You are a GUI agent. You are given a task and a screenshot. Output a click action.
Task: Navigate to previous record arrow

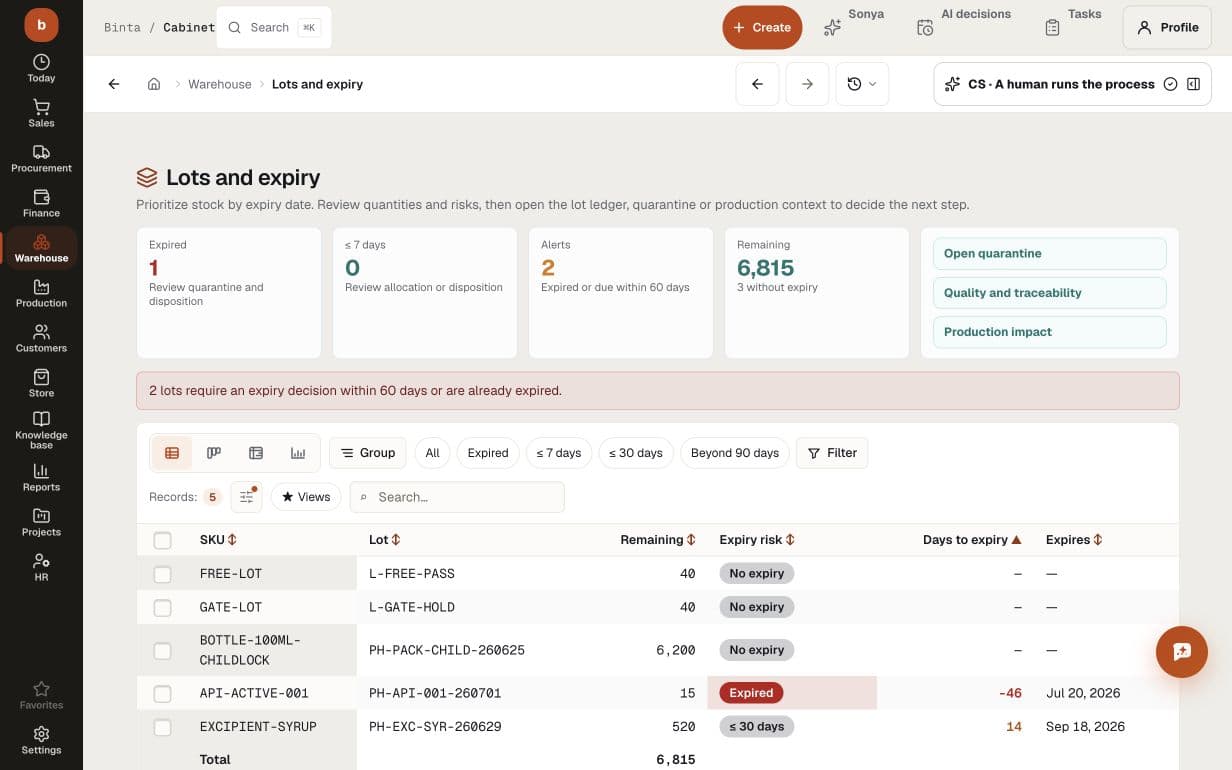pyautogui.click(x=757, y=84)
